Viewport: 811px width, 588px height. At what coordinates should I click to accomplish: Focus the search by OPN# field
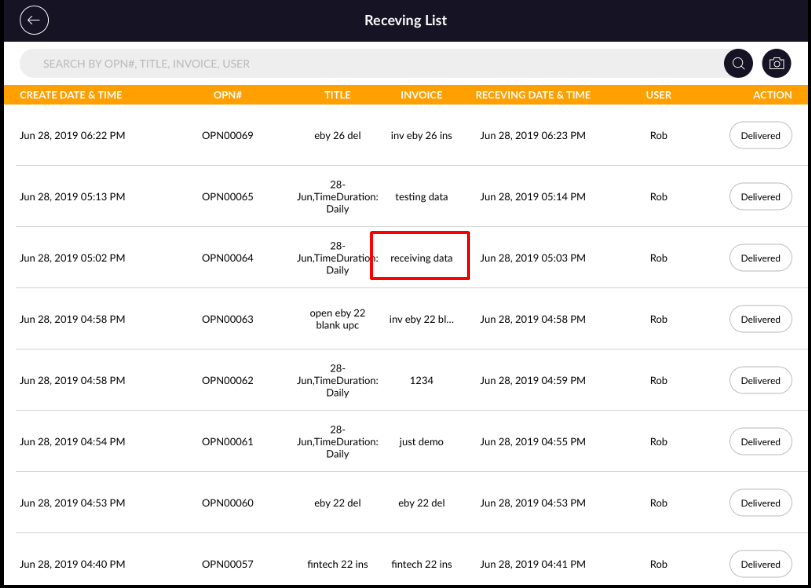pyautogui.click(x=370, y=64)
